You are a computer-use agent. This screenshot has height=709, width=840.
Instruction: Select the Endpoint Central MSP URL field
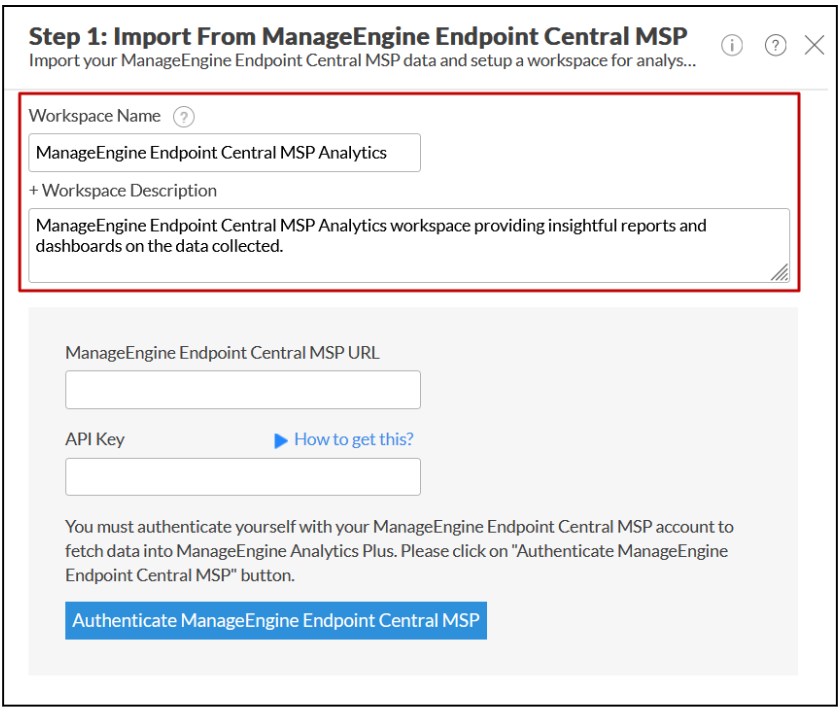point(243,390)
